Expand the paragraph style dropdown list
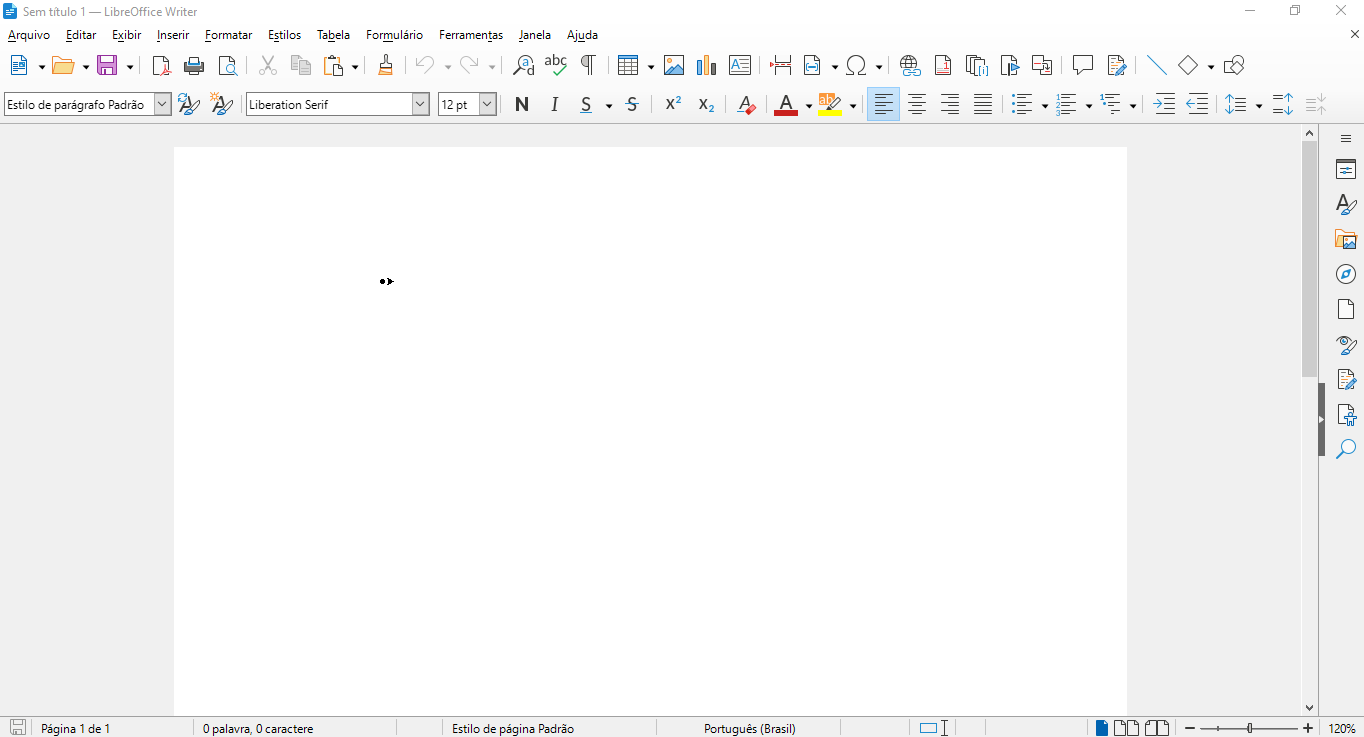 pyautogui.click(x=162, y=104)
